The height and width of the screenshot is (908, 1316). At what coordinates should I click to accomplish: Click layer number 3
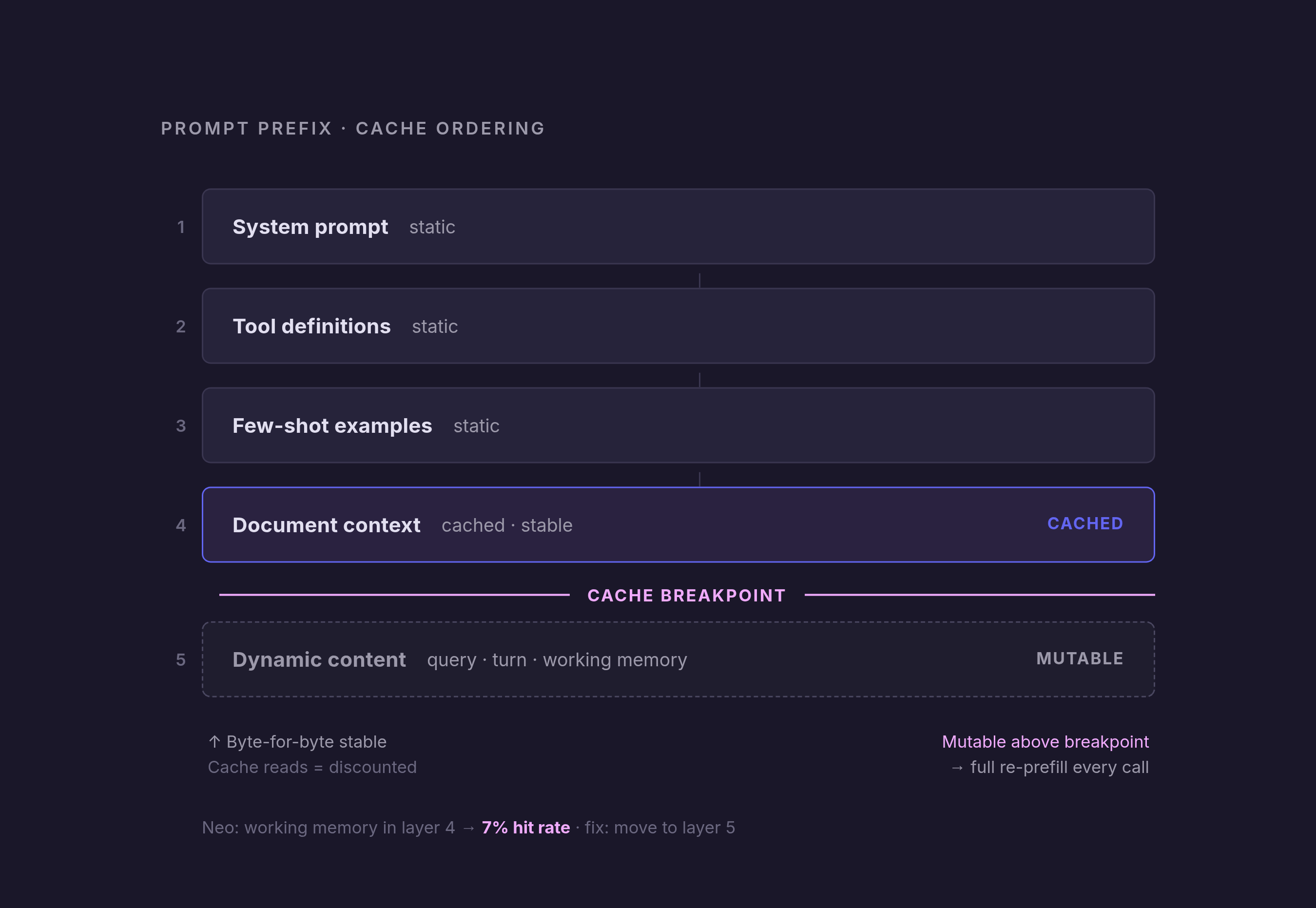coord(181,426)
